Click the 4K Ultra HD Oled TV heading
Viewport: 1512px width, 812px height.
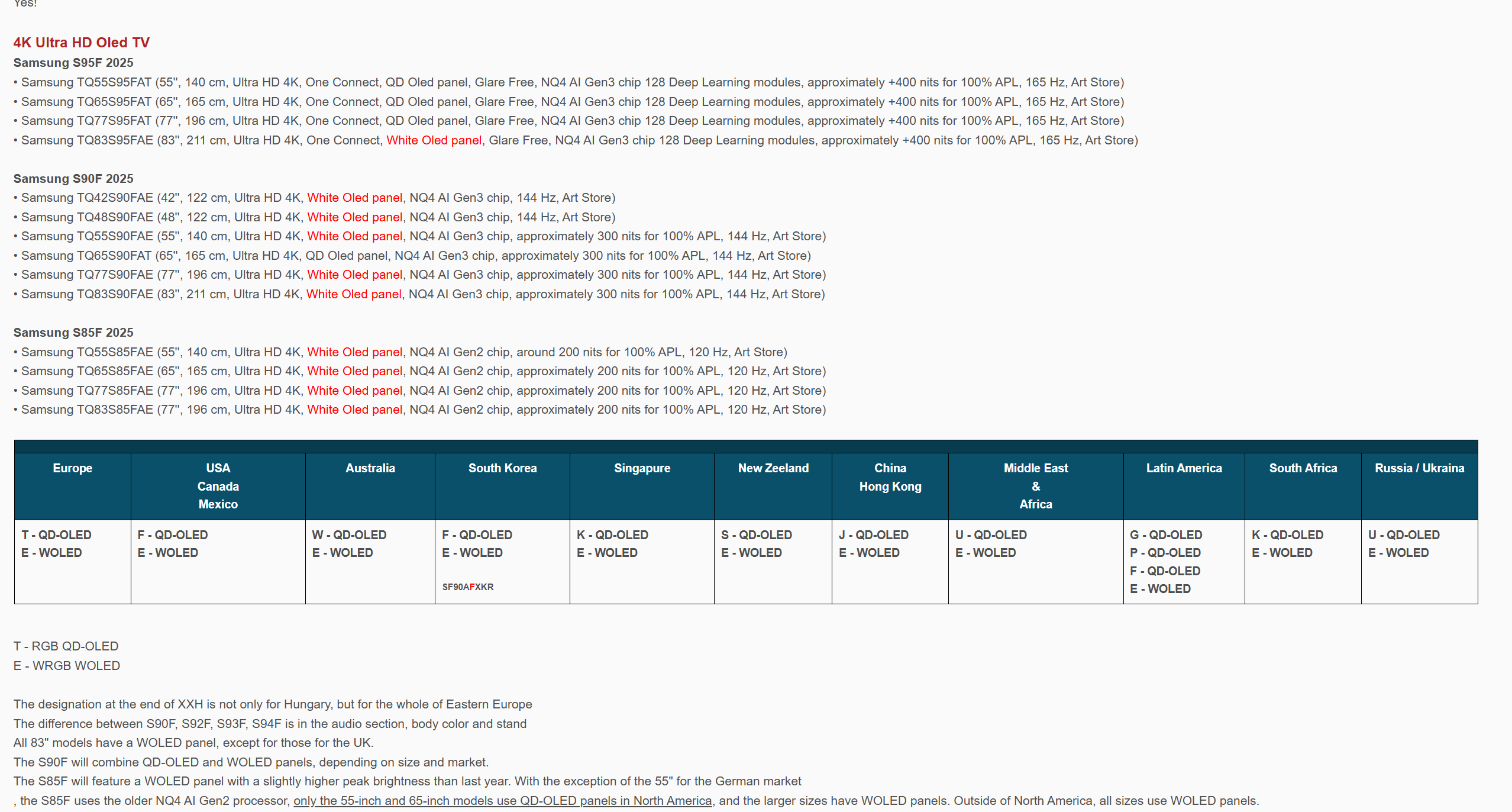pos(81,43)
